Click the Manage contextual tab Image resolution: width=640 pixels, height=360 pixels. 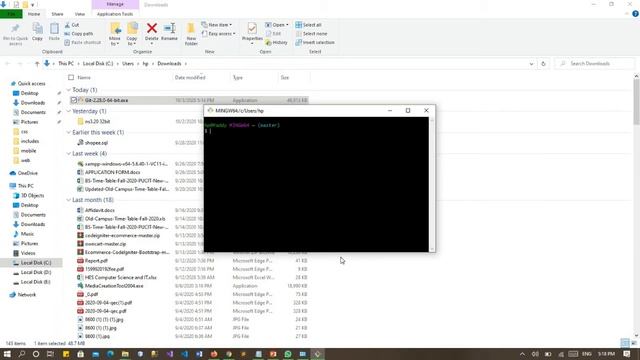click(x=115, y=4)
